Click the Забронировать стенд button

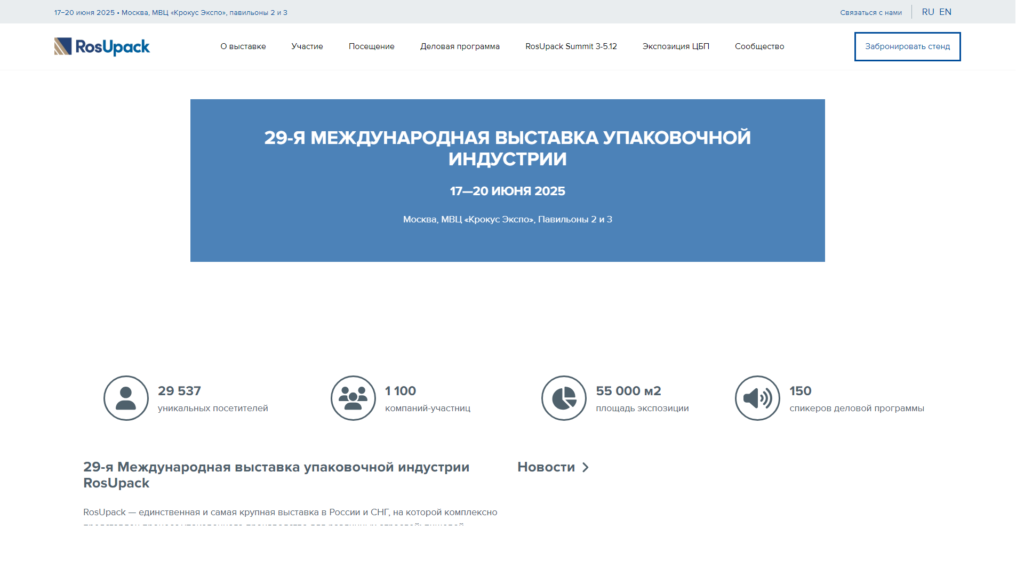pos(907,46)
